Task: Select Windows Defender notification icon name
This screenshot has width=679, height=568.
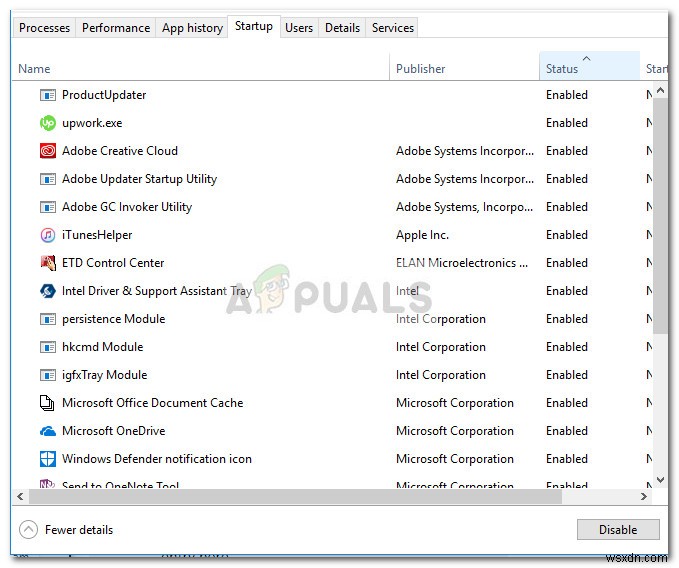Action: tap(157, 459)
